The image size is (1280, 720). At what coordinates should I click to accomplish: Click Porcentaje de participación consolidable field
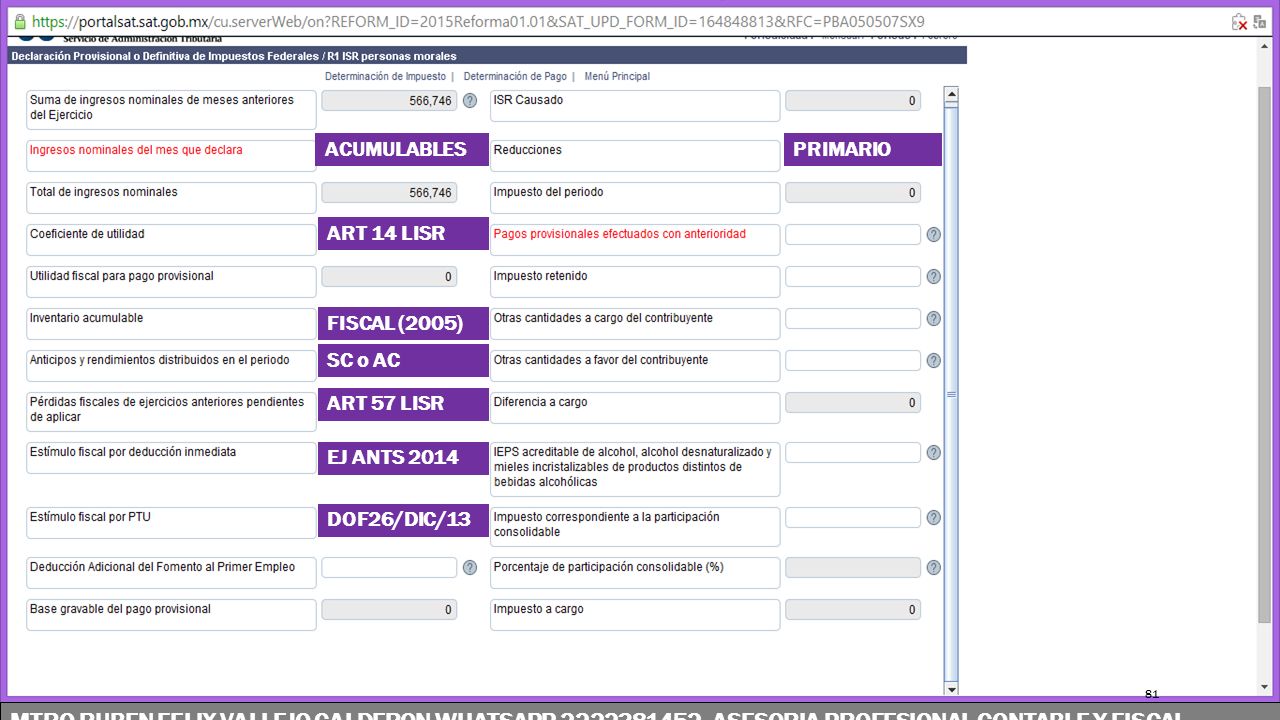pyautogui.click(x=853, y=568)
